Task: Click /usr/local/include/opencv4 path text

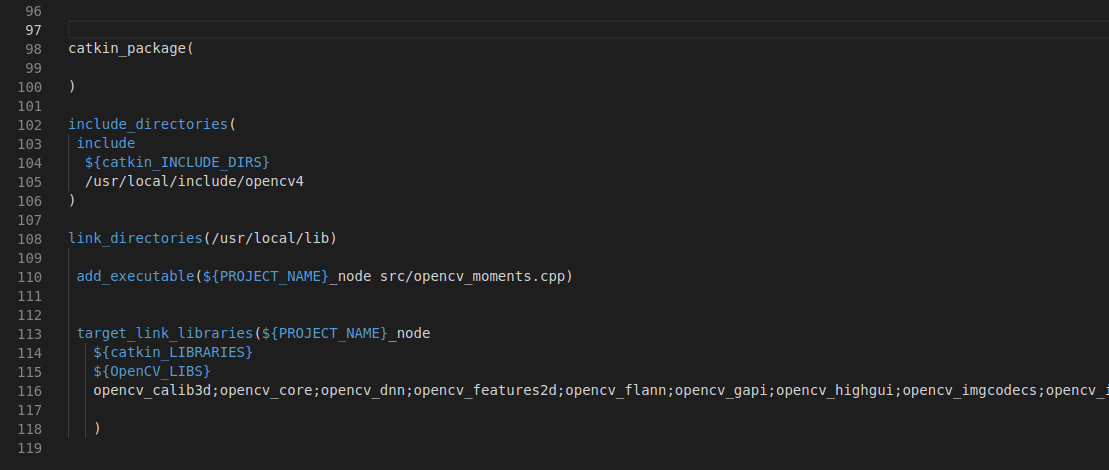Action: pyautogui.click(x=194, y=182)
